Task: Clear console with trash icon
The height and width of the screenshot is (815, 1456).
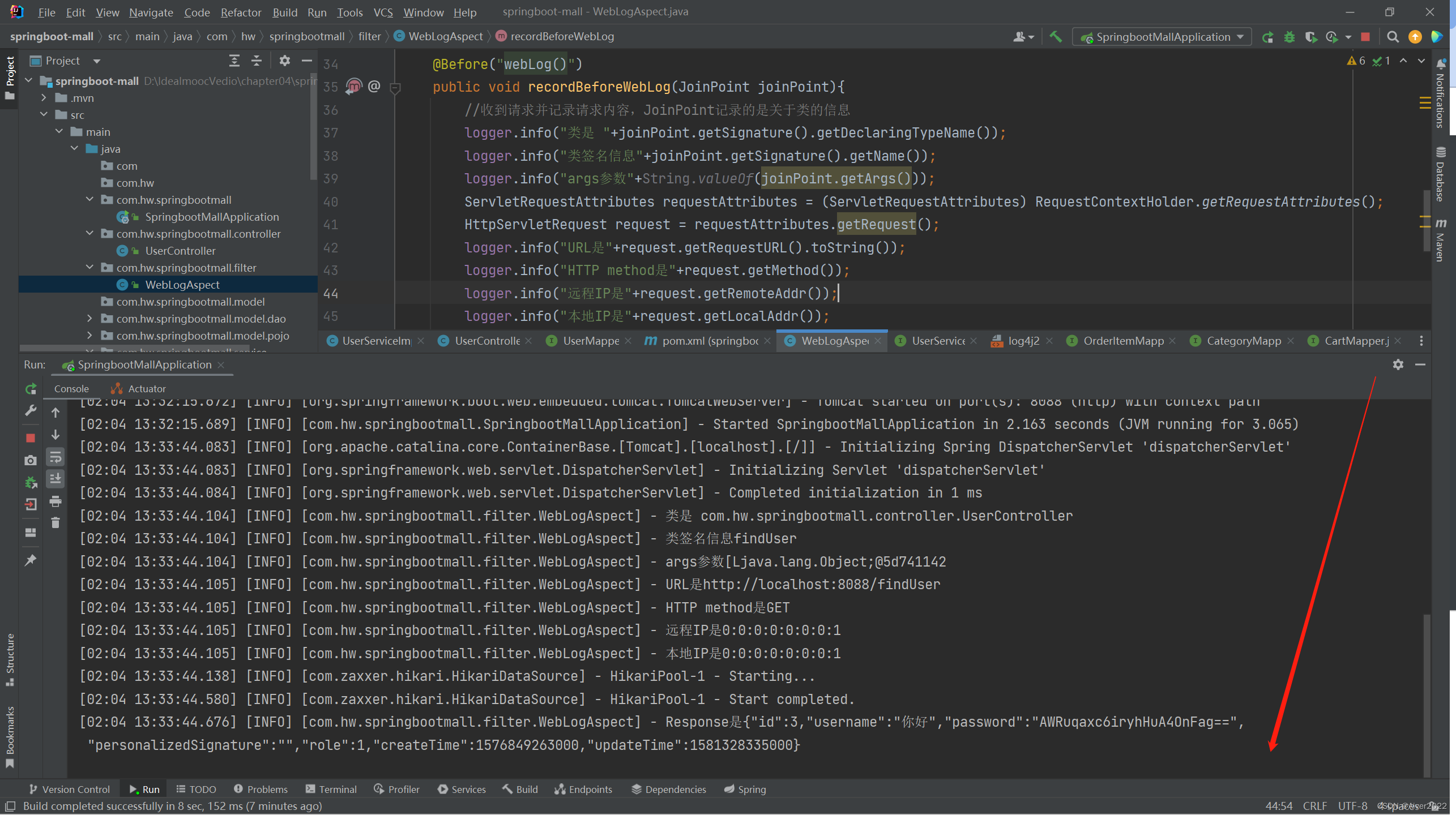Action: [55, 523]
